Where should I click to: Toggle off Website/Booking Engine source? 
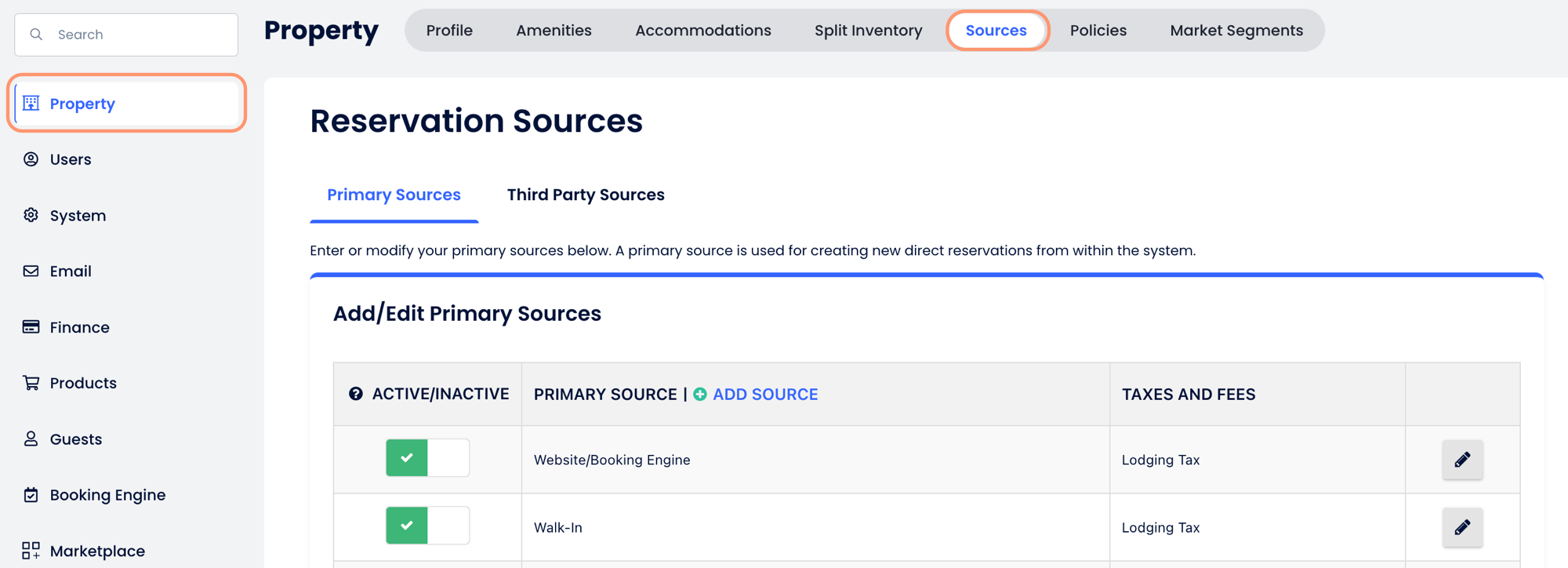(x=427, y=458)
